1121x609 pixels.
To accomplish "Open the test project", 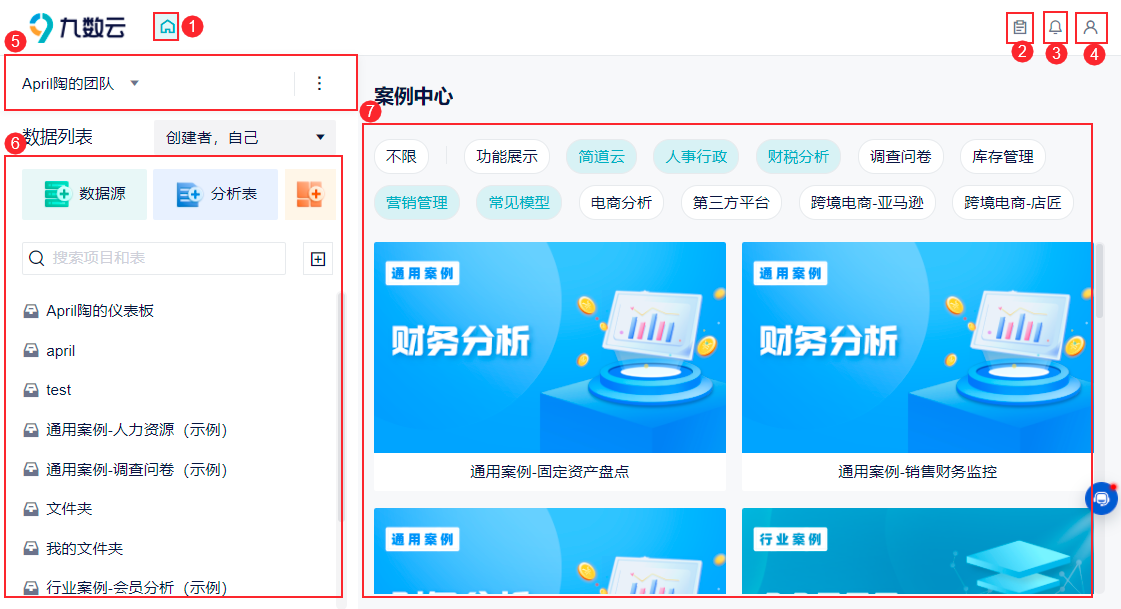I will (59, 390).
